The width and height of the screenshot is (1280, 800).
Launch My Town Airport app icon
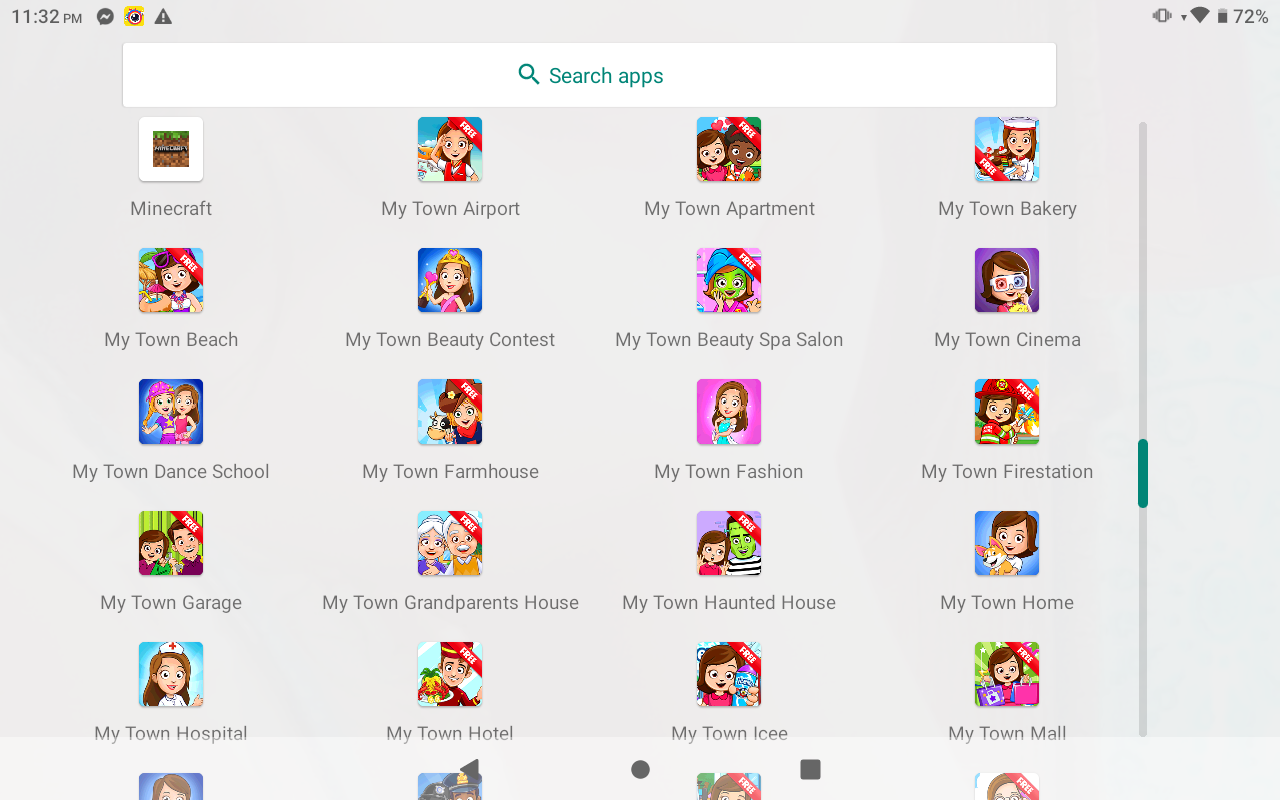[x=450, y=149]
